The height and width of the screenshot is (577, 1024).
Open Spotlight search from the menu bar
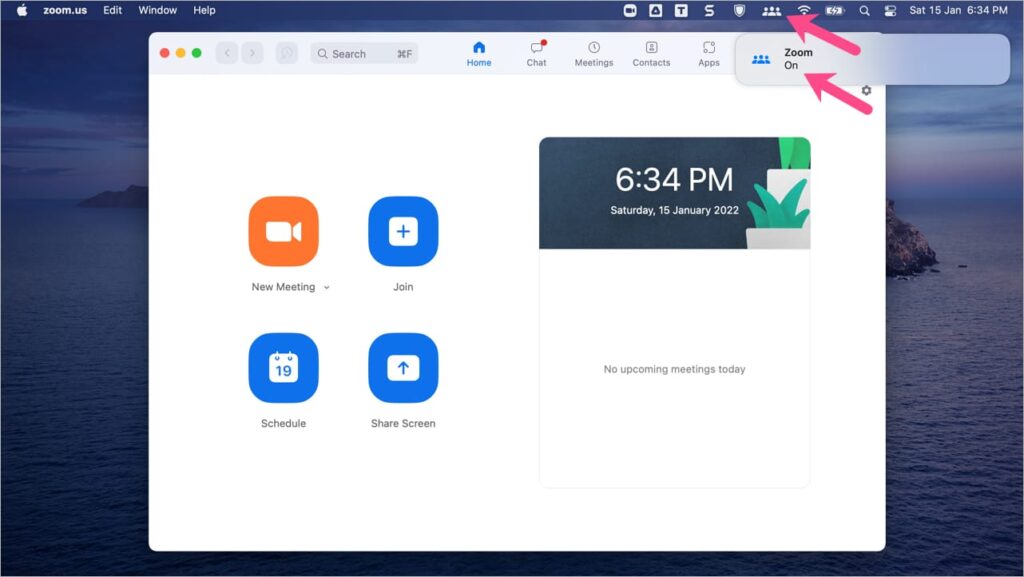point(864,10)
